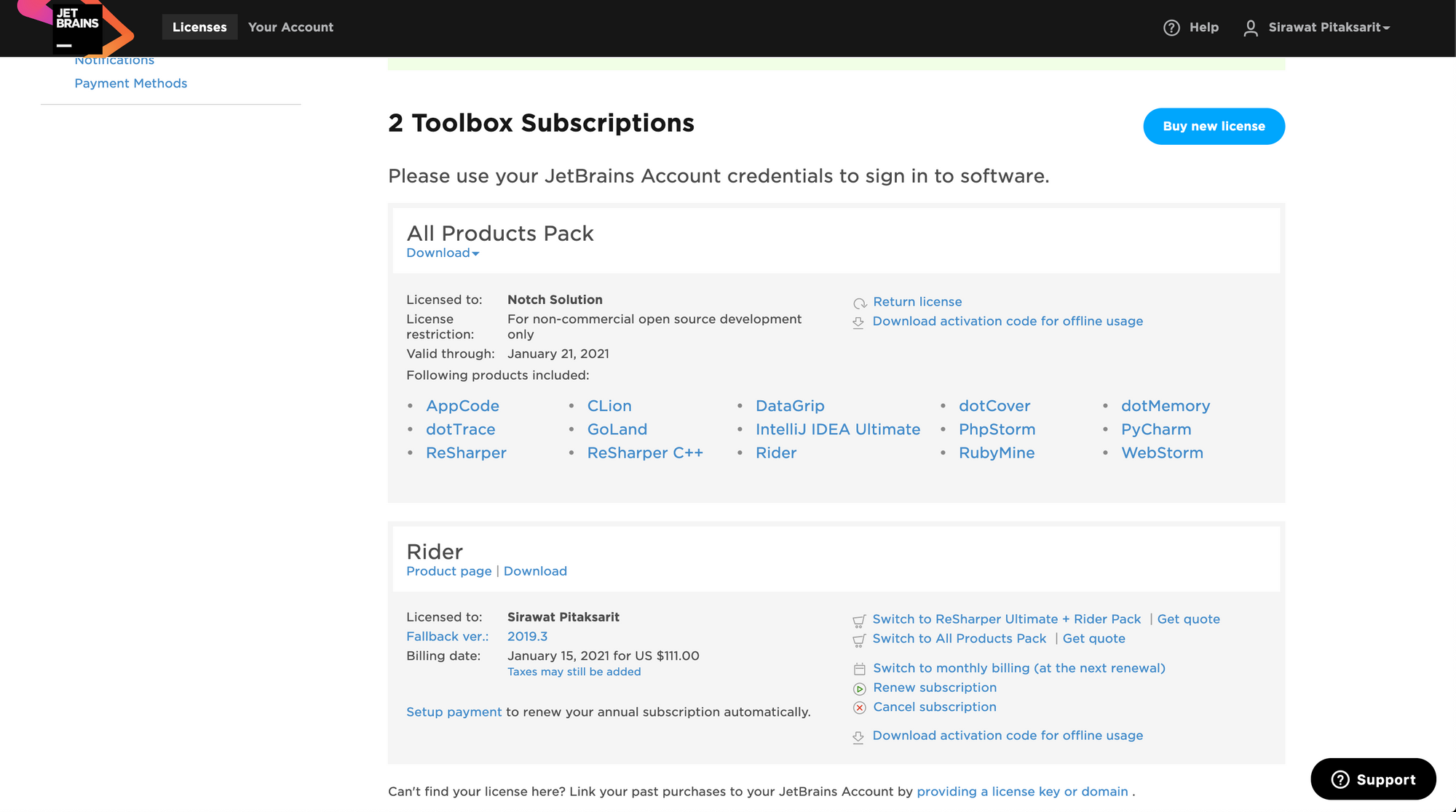1456x812 pixels.
Task: Click the user account profile icon
Action: click(1250, 27)
